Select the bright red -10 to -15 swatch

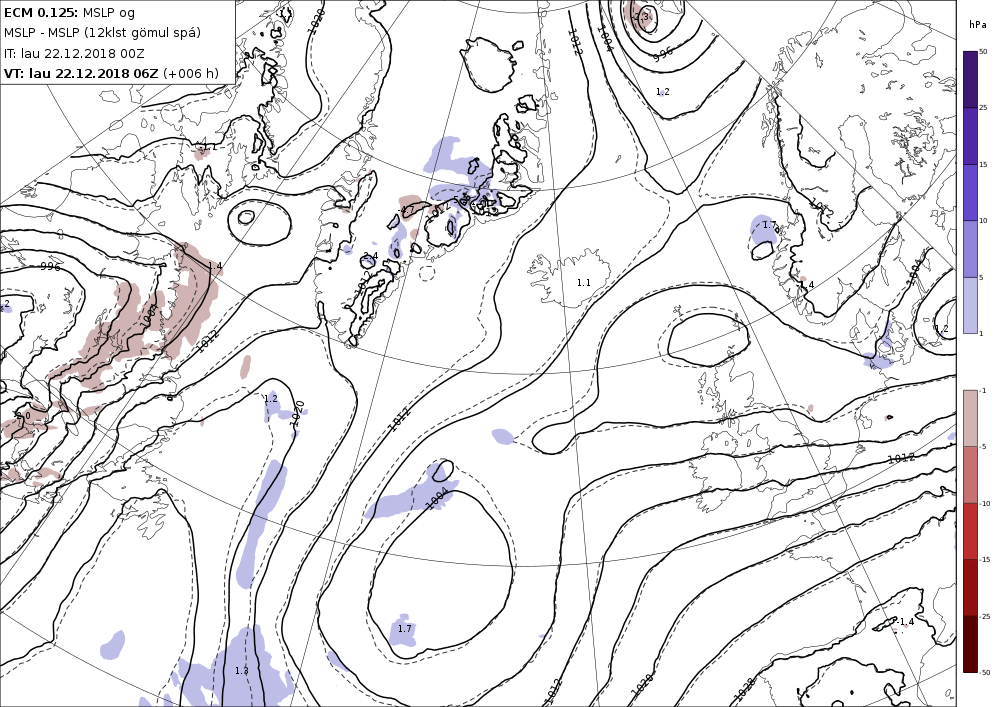pos(970,531)
